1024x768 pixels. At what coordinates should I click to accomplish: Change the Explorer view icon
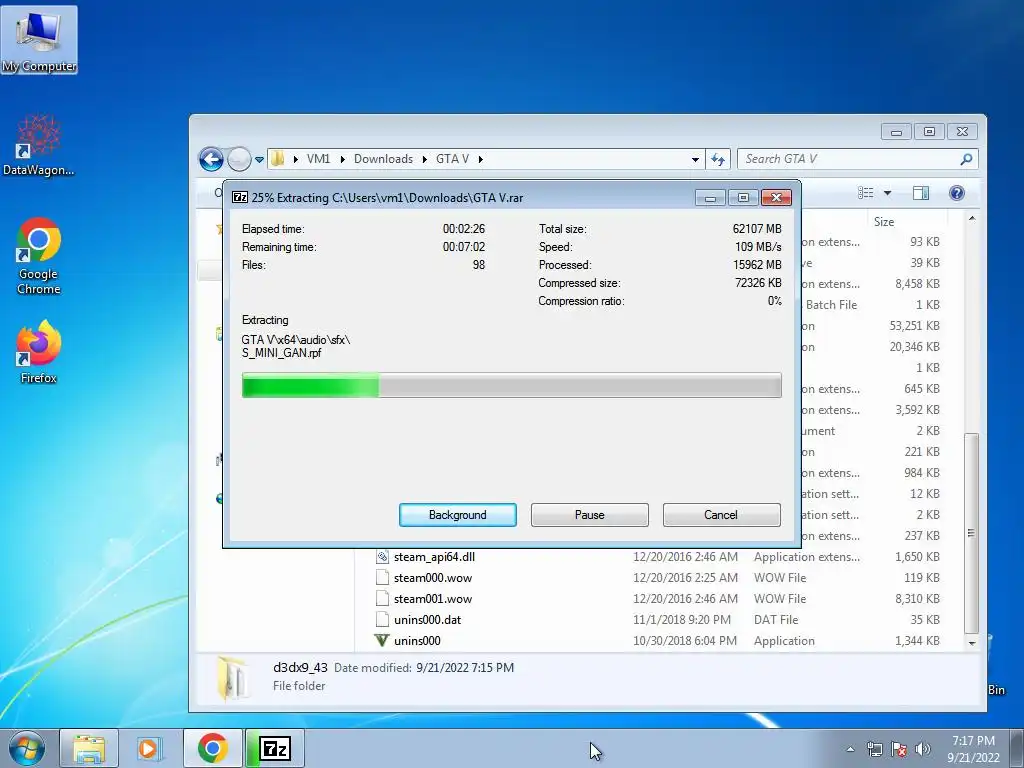[865, 193]
